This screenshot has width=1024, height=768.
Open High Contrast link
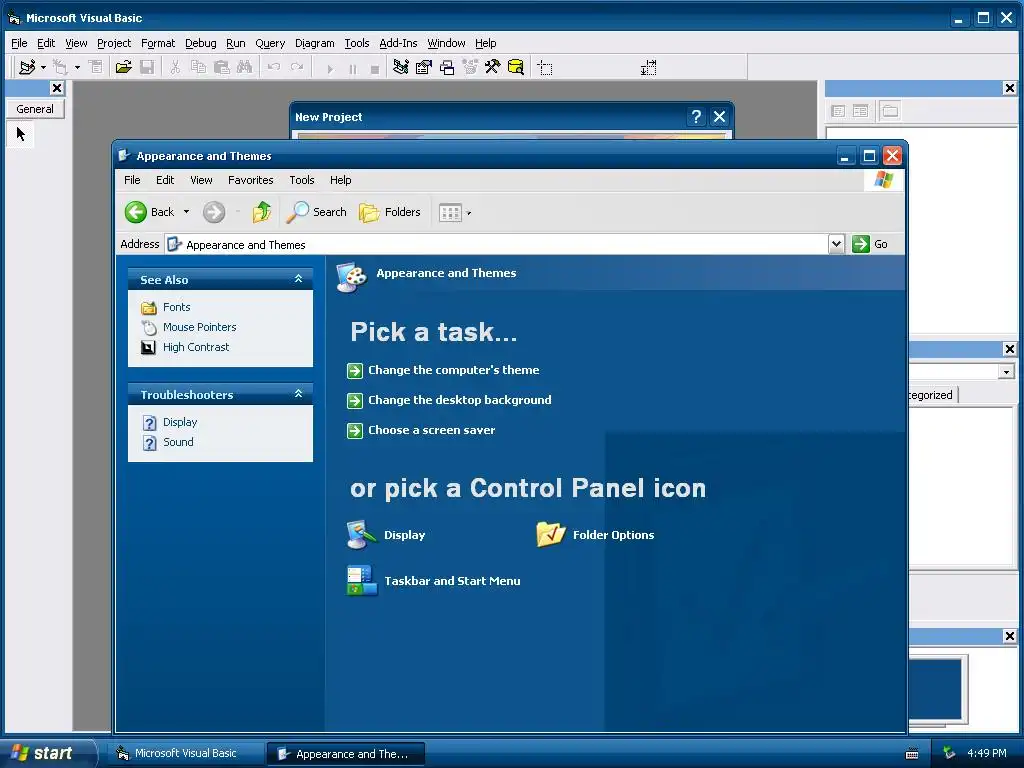tap(196, 347)
